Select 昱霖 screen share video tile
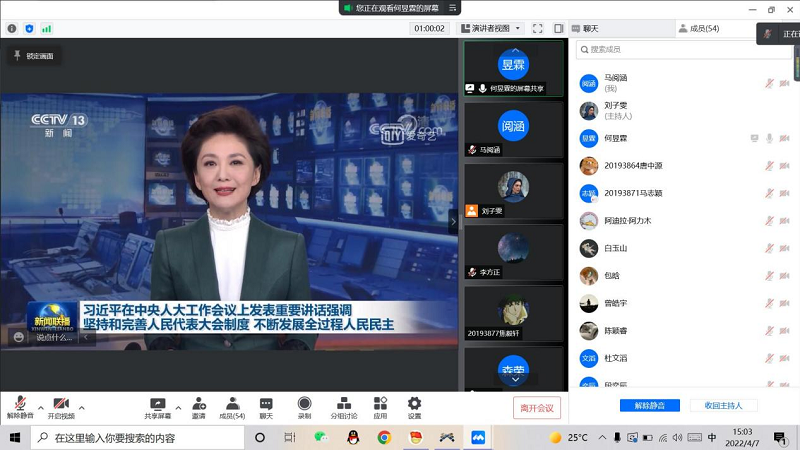 point(513,68)
